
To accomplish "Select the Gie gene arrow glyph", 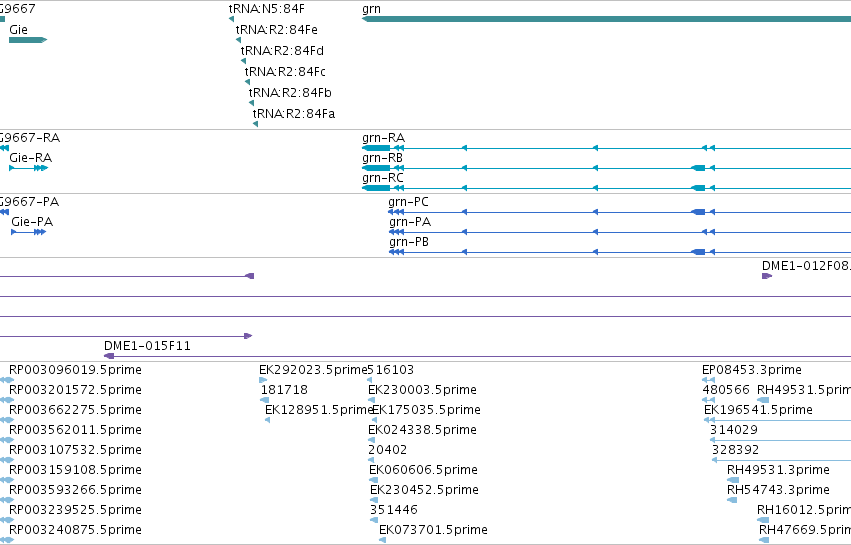I will pos(28,40).
